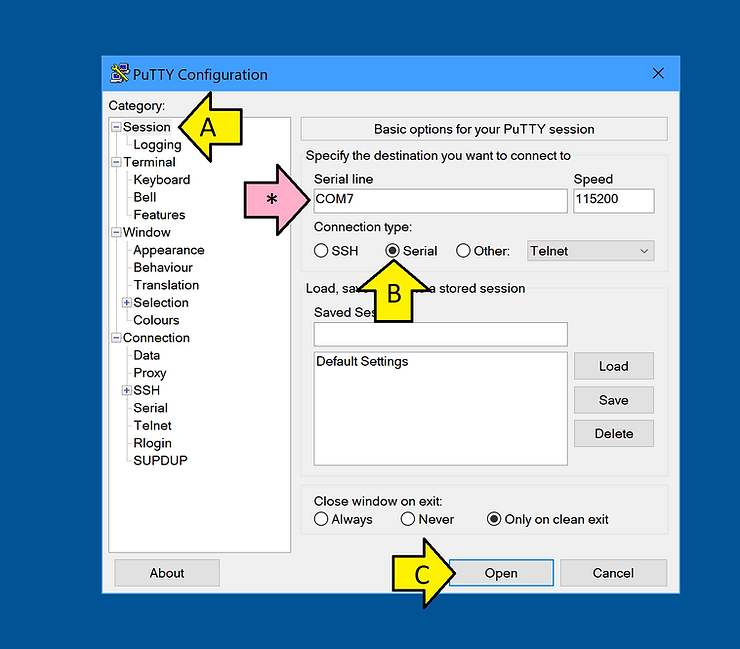Select Default Settings in saved sessions list
Image resolution: width=740 pixels, height=649 pixels.
click(x=362, y=362)
